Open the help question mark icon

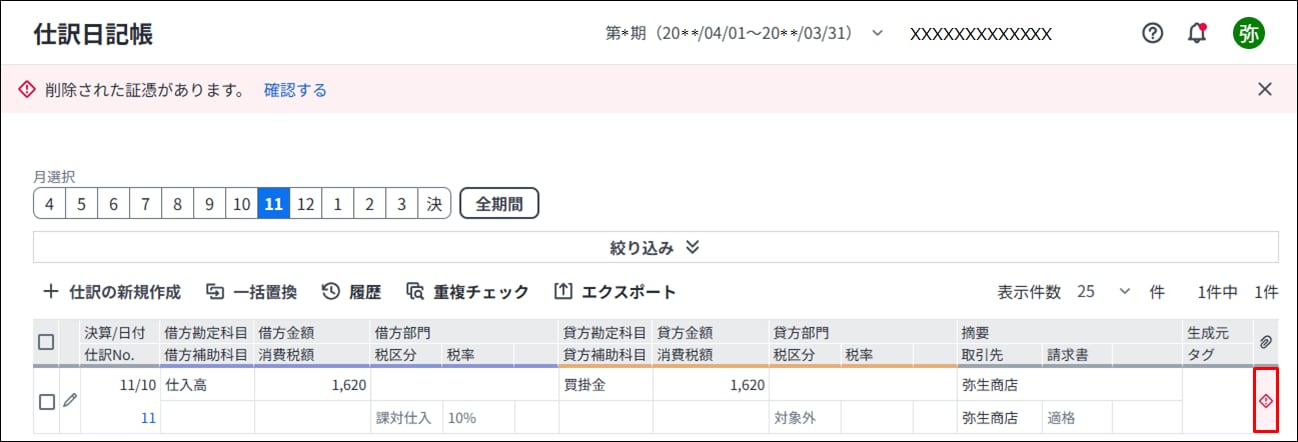(x=1152, y=33)
